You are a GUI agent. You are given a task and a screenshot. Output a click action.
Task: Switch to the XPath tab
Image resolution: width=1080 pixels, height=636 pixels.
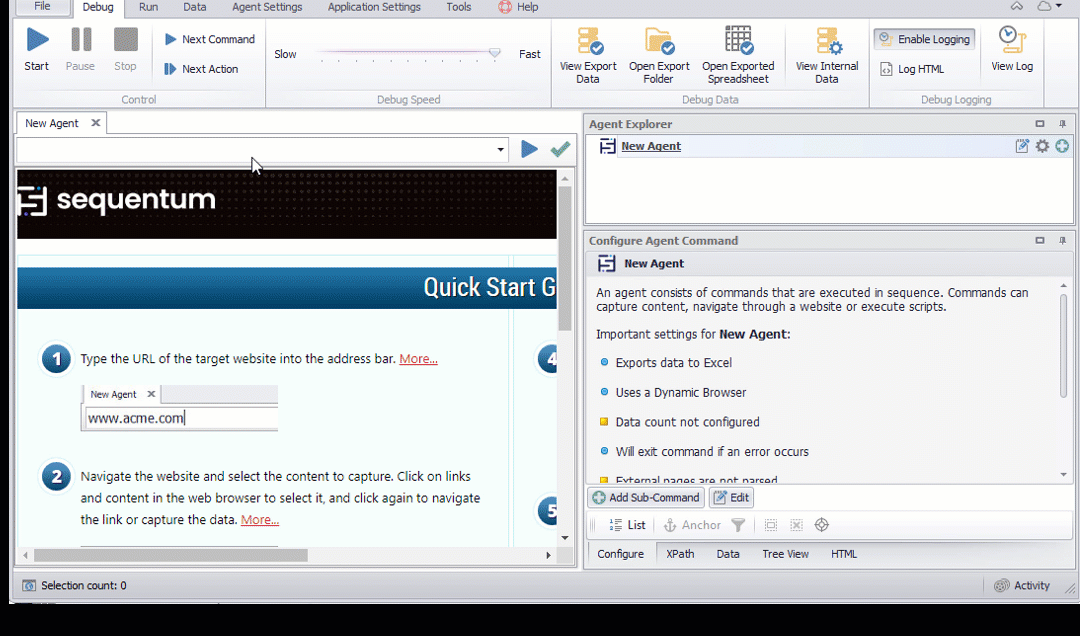pyautogui.click(x=681, y=554)
